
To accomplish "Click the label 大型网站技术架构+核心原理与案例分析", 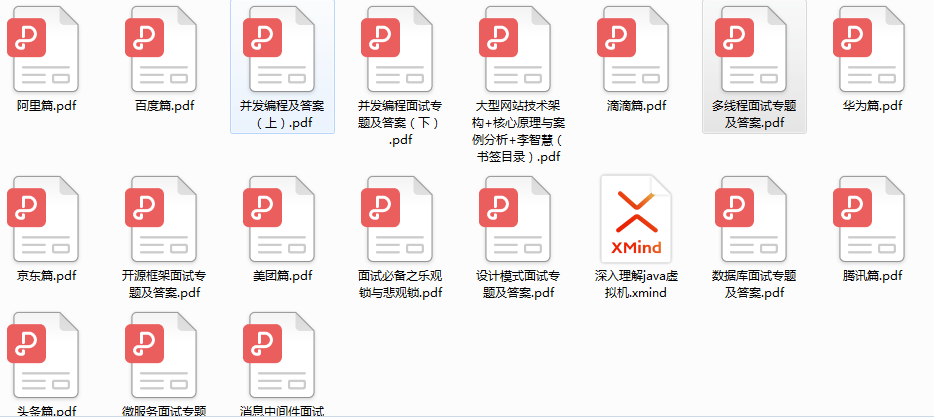I will 518,132.
